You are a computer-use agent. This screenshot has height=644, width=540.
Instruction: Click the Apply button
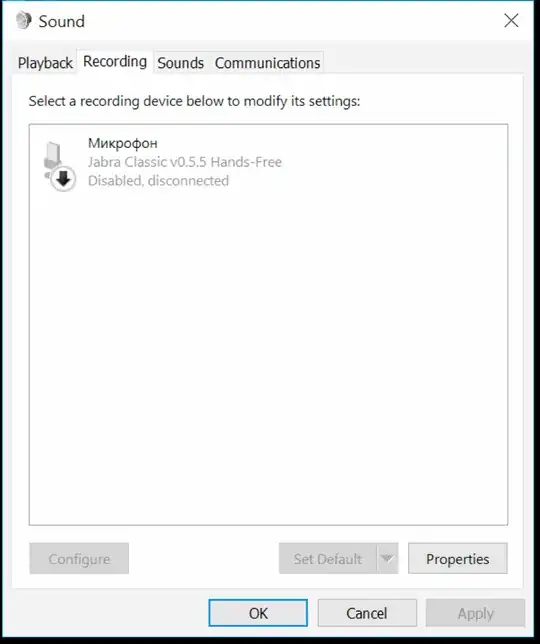click(x=476, y=613)
